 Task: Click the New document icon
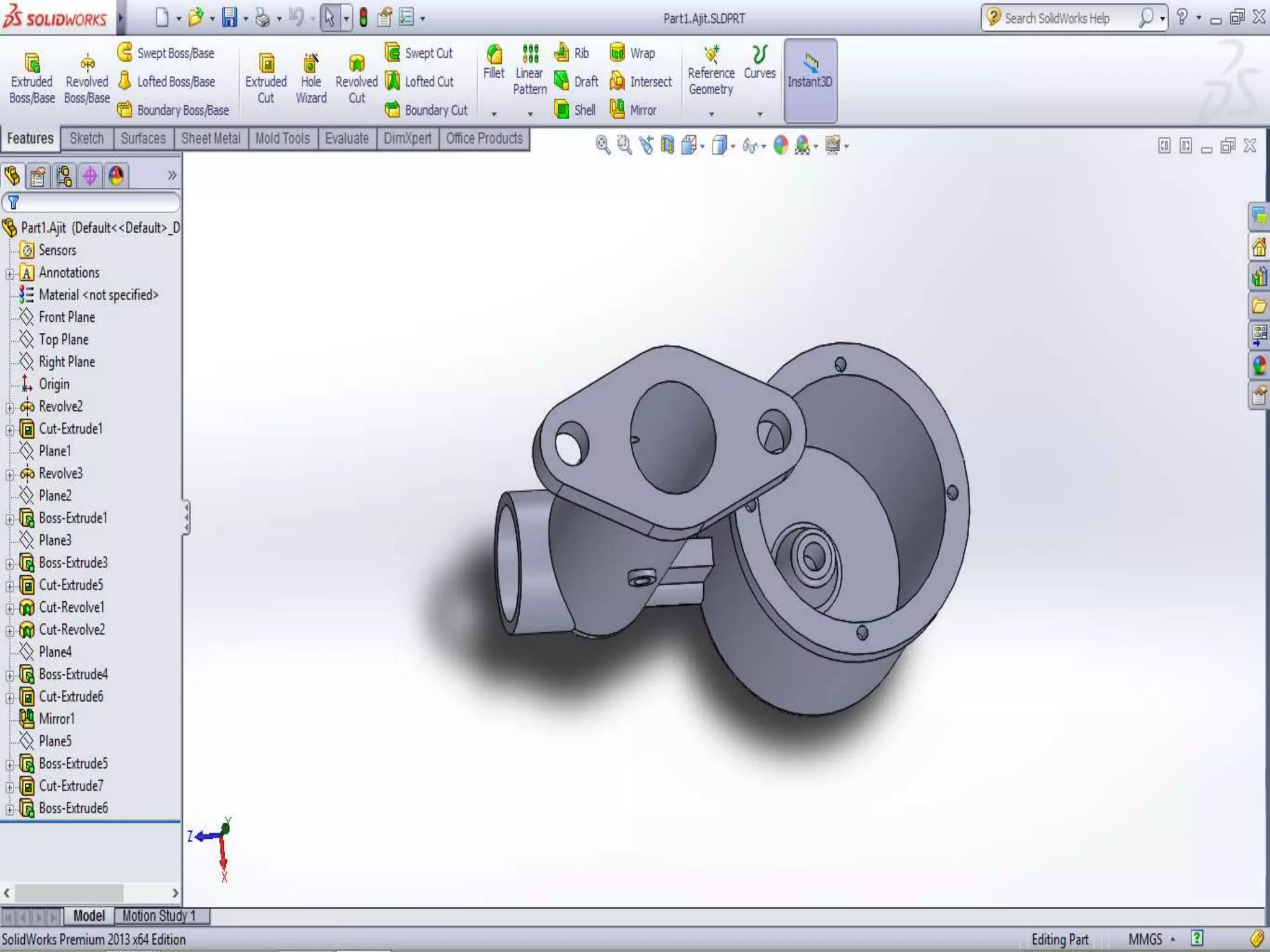click(x=162, y=17)
